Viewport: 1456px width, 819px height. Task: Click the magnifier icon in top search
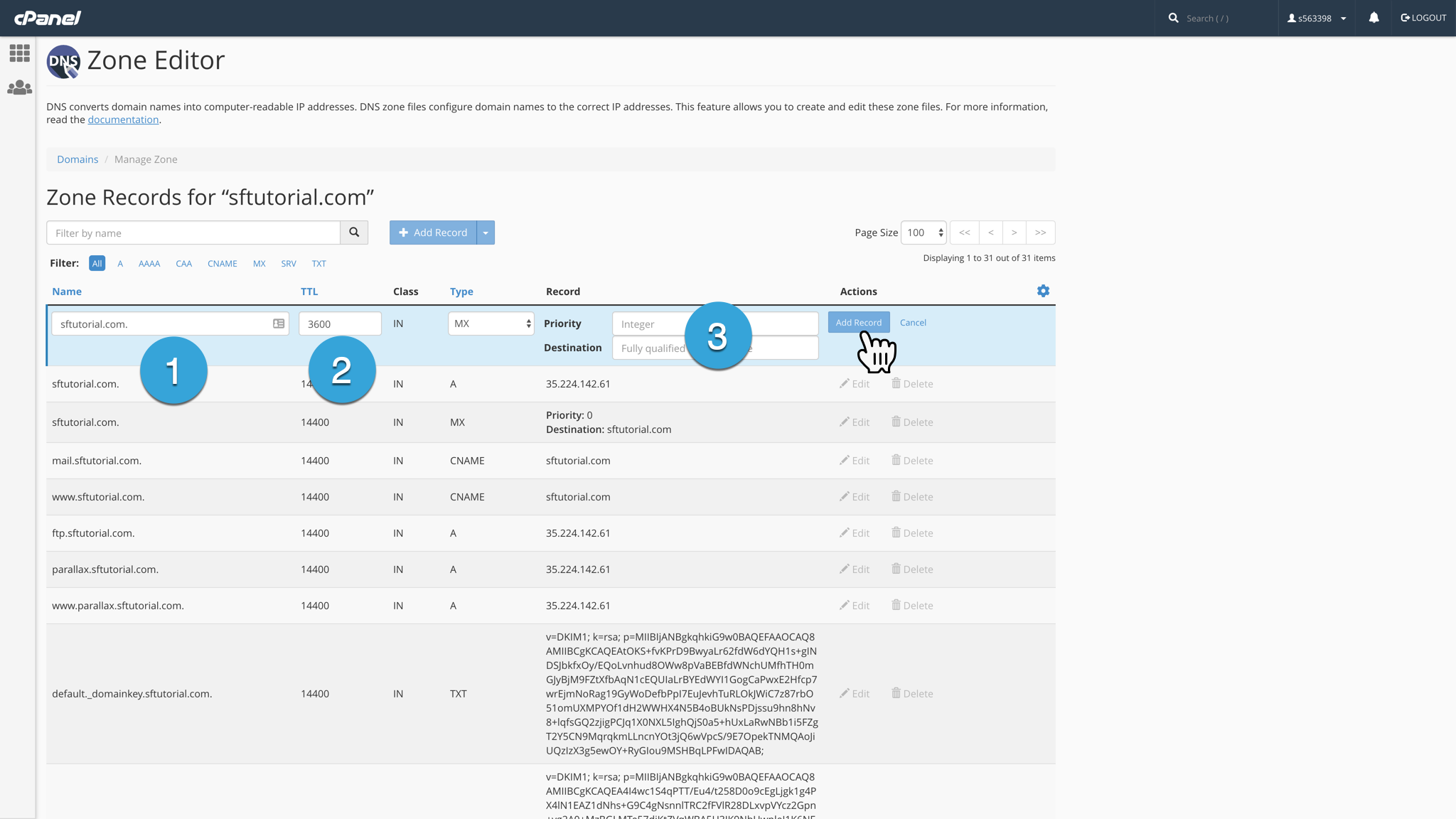point(1173,18)
